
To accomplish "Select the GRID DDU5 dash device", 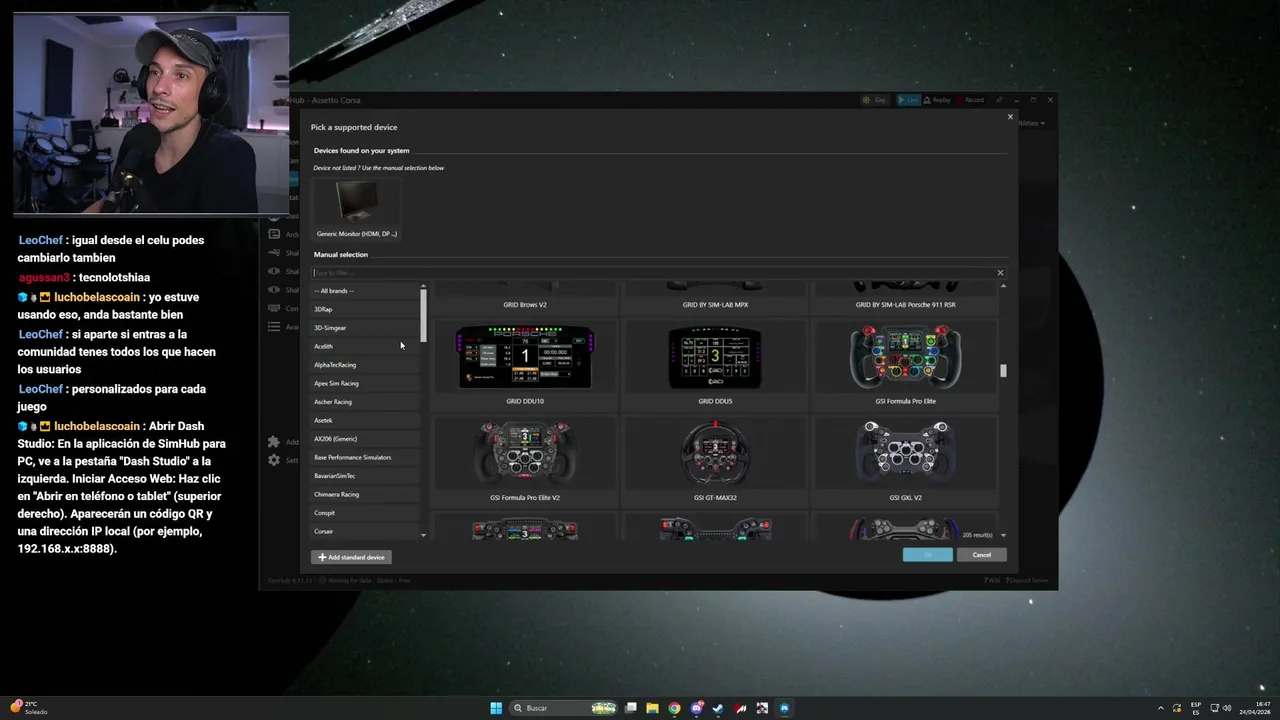I will (715, 364).
